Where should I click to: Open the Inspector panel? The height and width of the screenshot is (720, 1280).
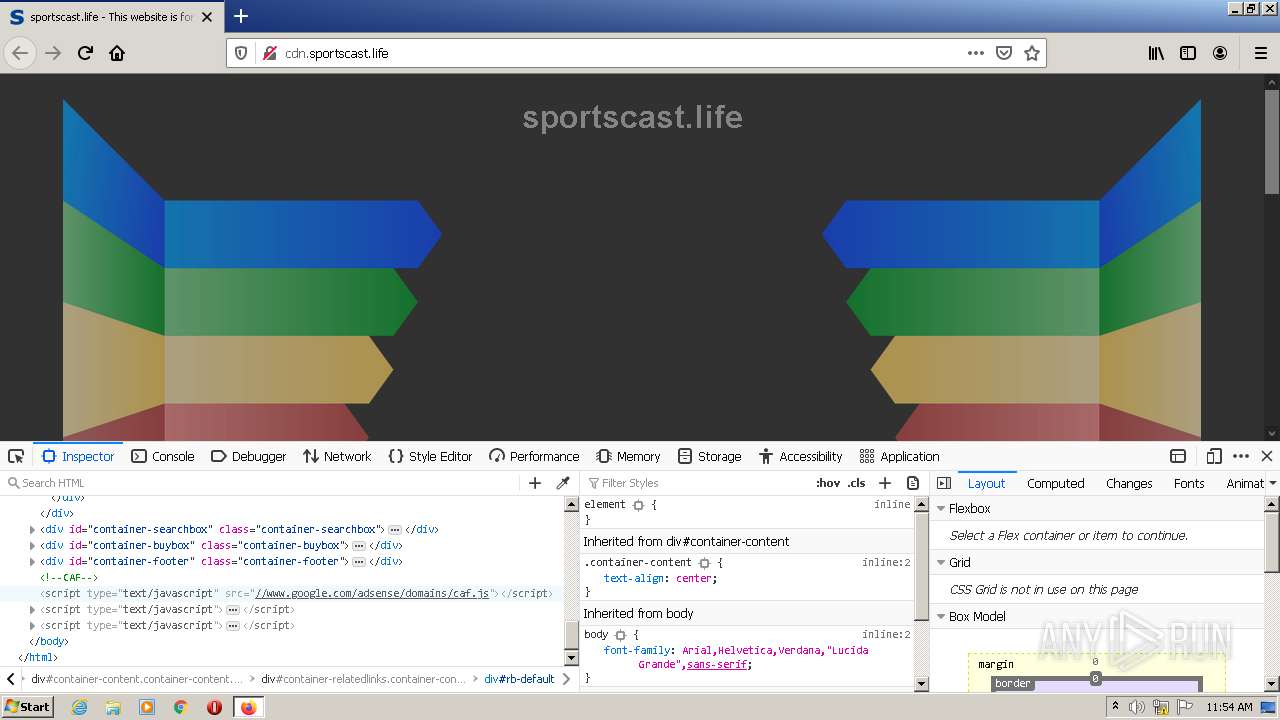point(78,456)
